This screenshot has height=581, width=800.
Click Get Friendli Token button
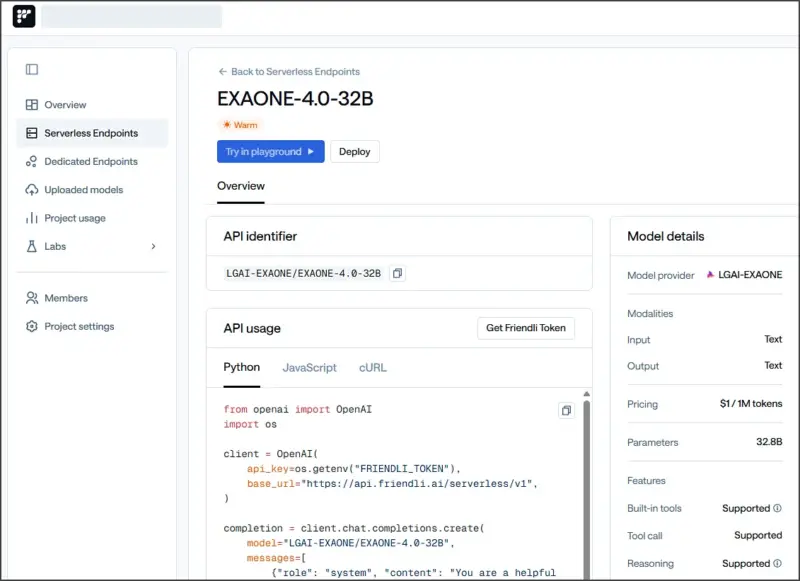[526, 328]
